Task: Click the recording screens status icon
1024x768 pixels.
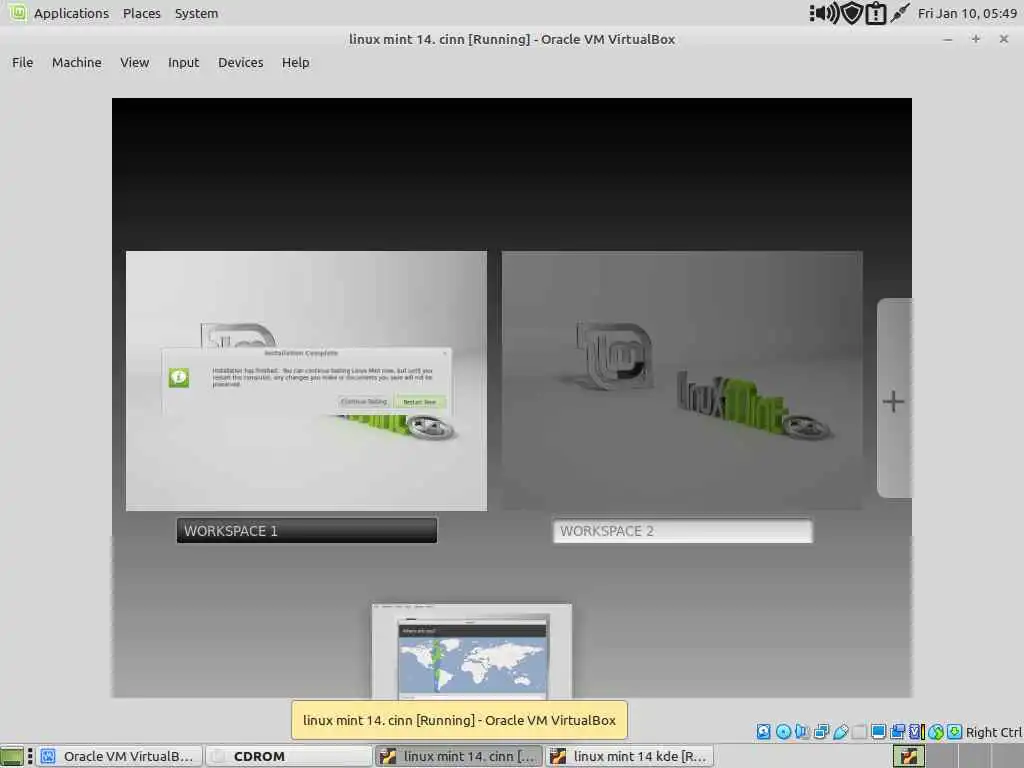Action: (x=898, y=731)
